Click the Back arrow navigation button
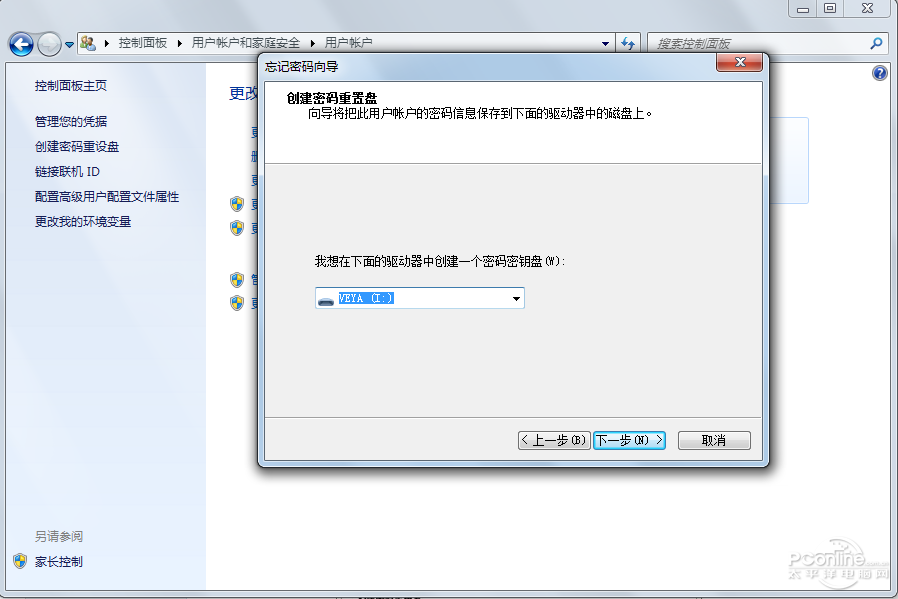This screenshot has height=599, width=898. (21, 44)
